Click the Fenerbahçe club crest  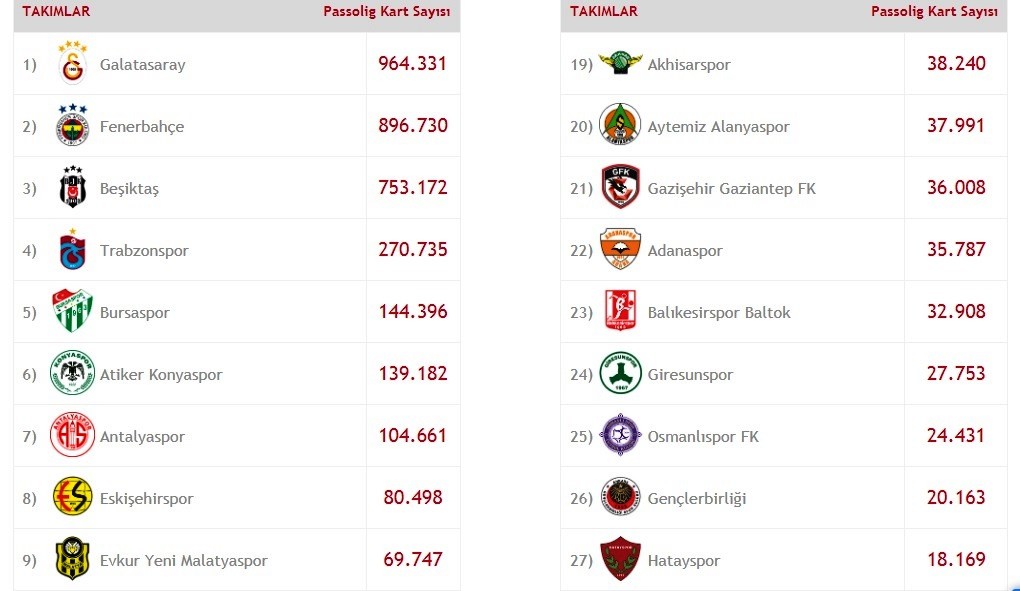tap(72, 125)
